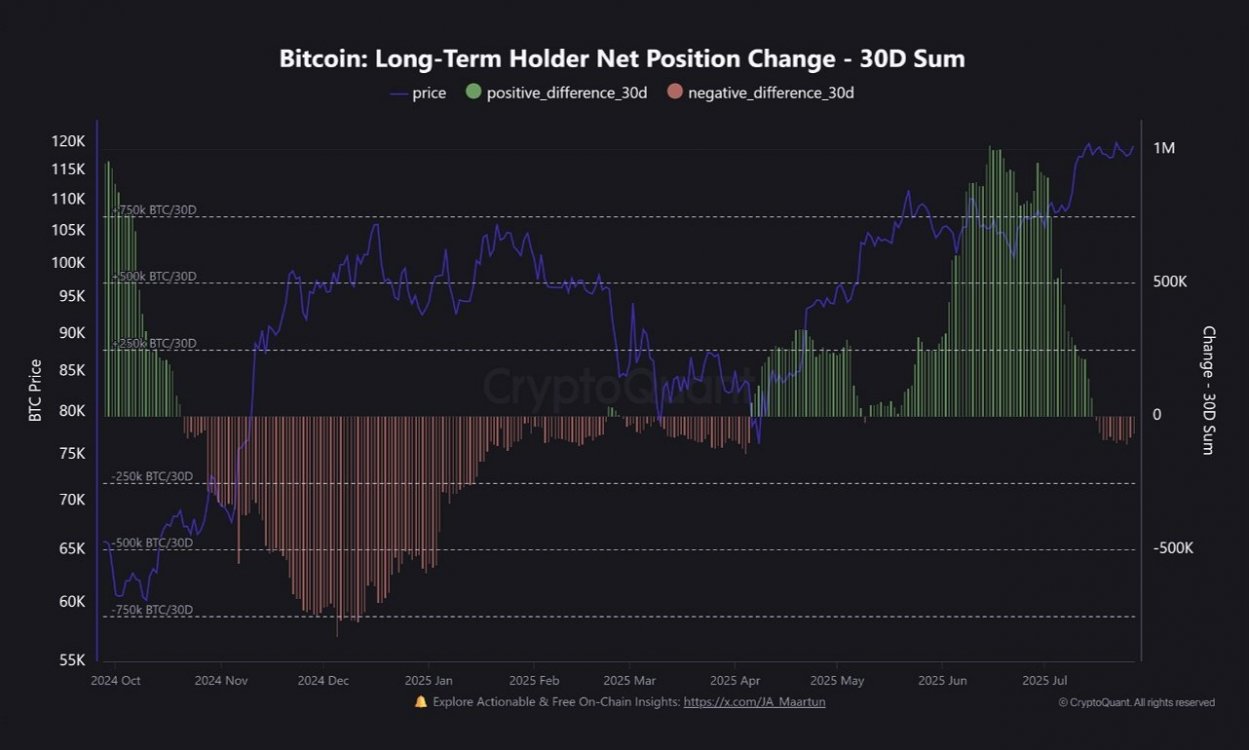This screenshot has width=1249, height=750.
Task: Click the red negative_difference_30d legend circle
Action: point(675,93)
